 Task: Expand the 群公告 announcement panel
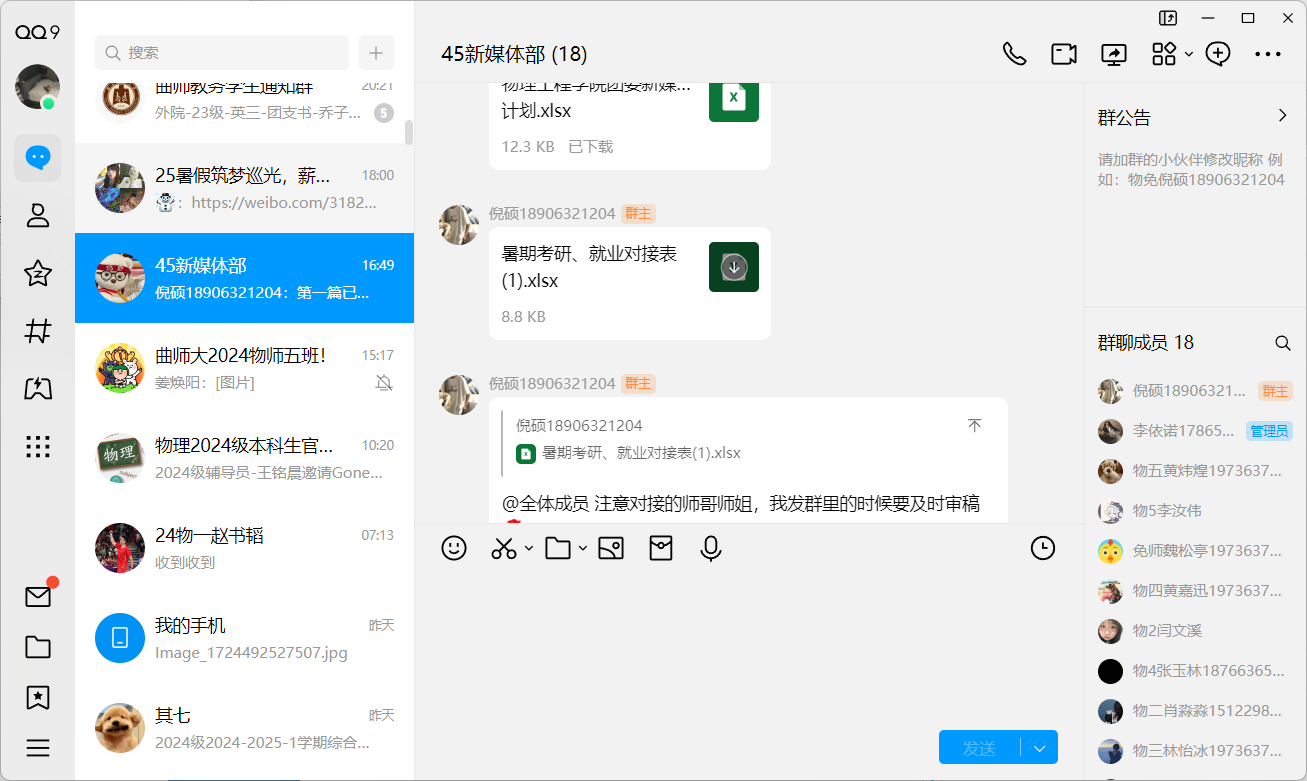pyautogui.click(x=1282, y=117)
